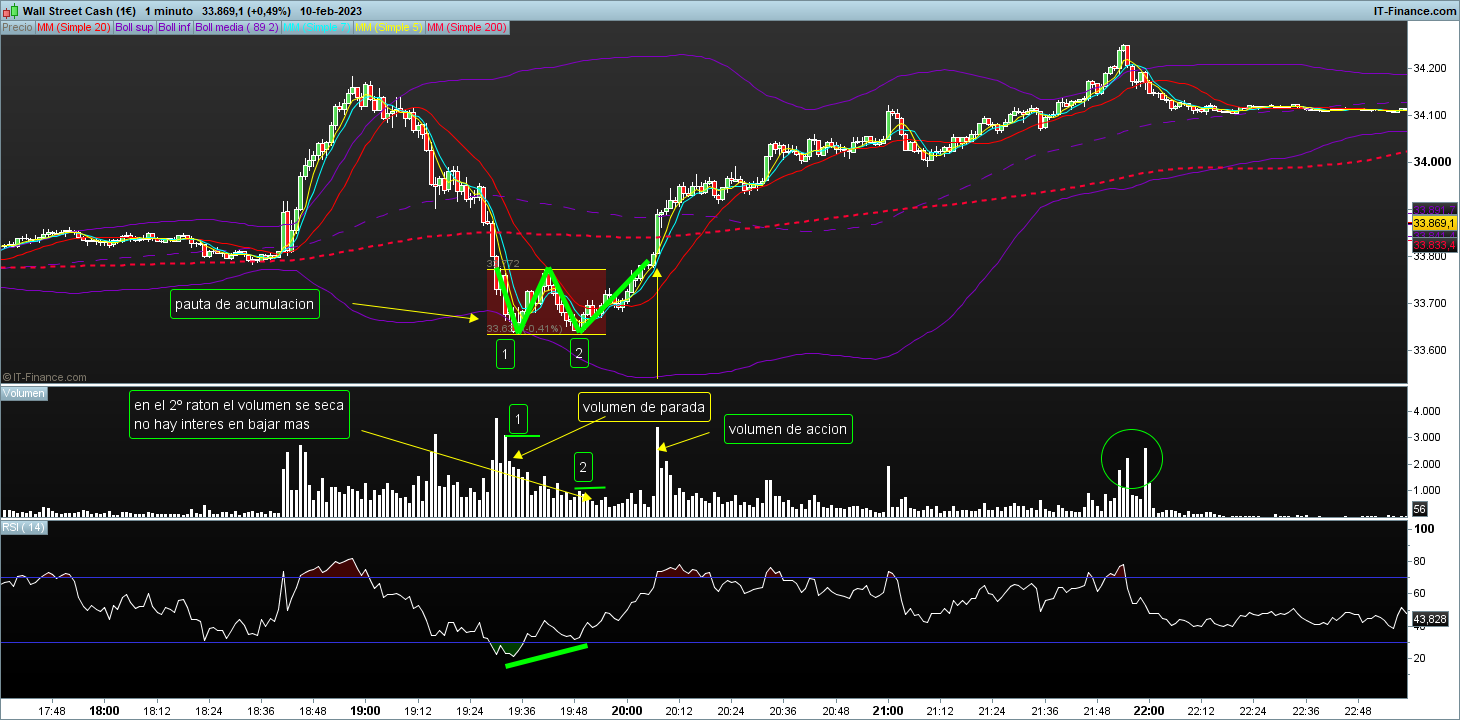Select the cyan MM (Simple 7) label
The image size is (1460, 720).
click(x=316, y=28)
